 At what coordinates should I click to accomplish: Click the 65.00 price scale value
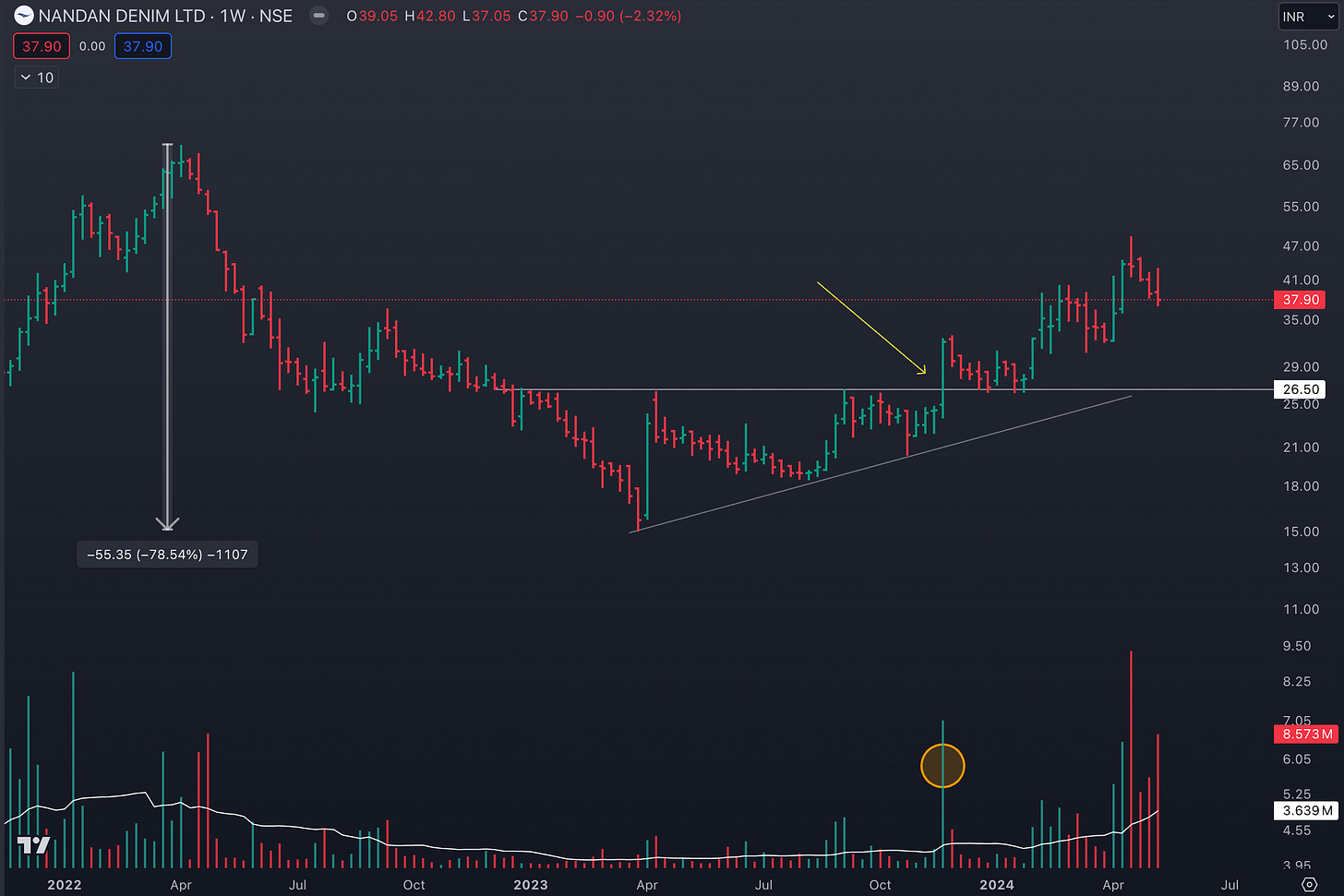[x=1301, y=165]
